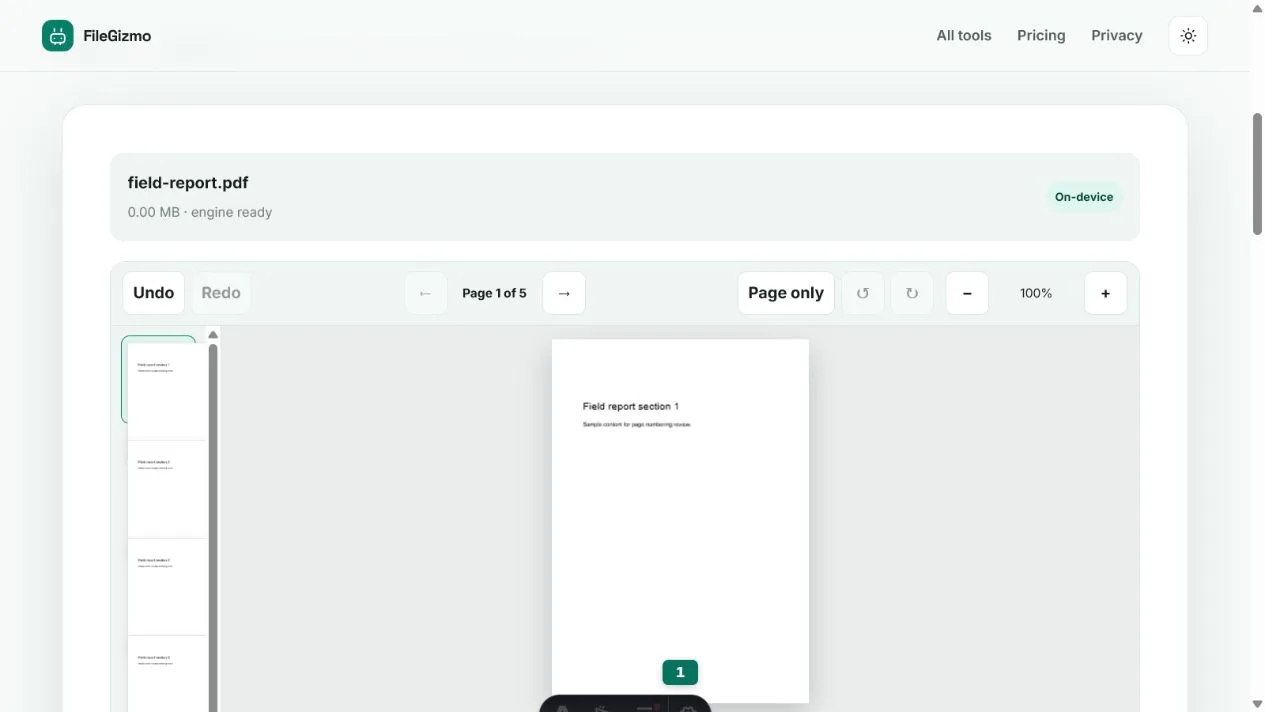Screen dimensions: 1265x712
Task: Undo the last edit
Action: [x=153, y=293]
